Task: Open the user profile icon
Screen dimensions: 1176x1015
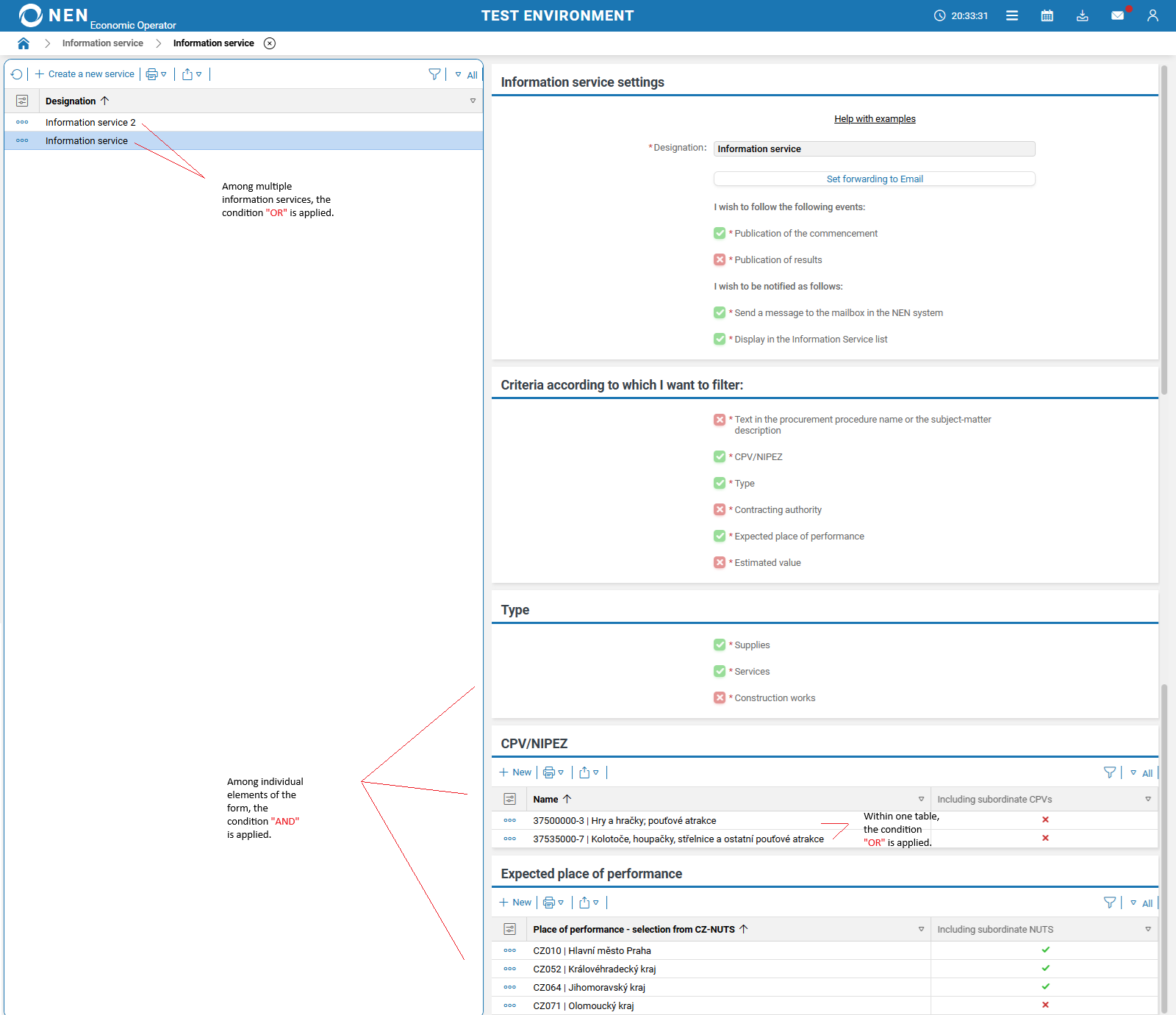Action: [x=1152, y=15]
